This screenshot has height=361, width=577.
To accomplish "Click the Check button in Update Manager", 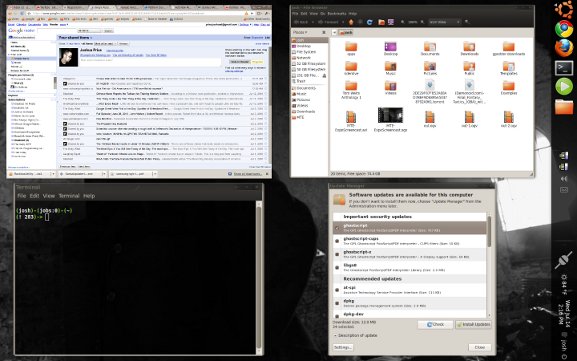I will point(435,325).
